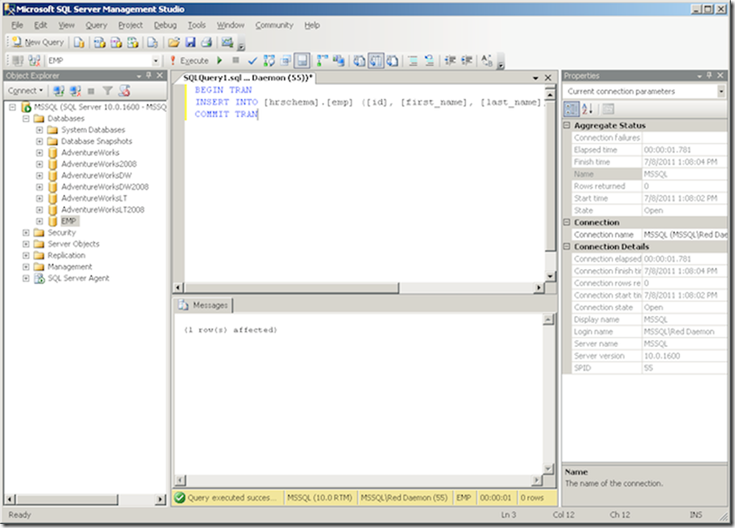Image resolution: width=735 pixels, height=528 pixels.
Task: Toggle Alphabetical sort in Properties
Action: 587,109
